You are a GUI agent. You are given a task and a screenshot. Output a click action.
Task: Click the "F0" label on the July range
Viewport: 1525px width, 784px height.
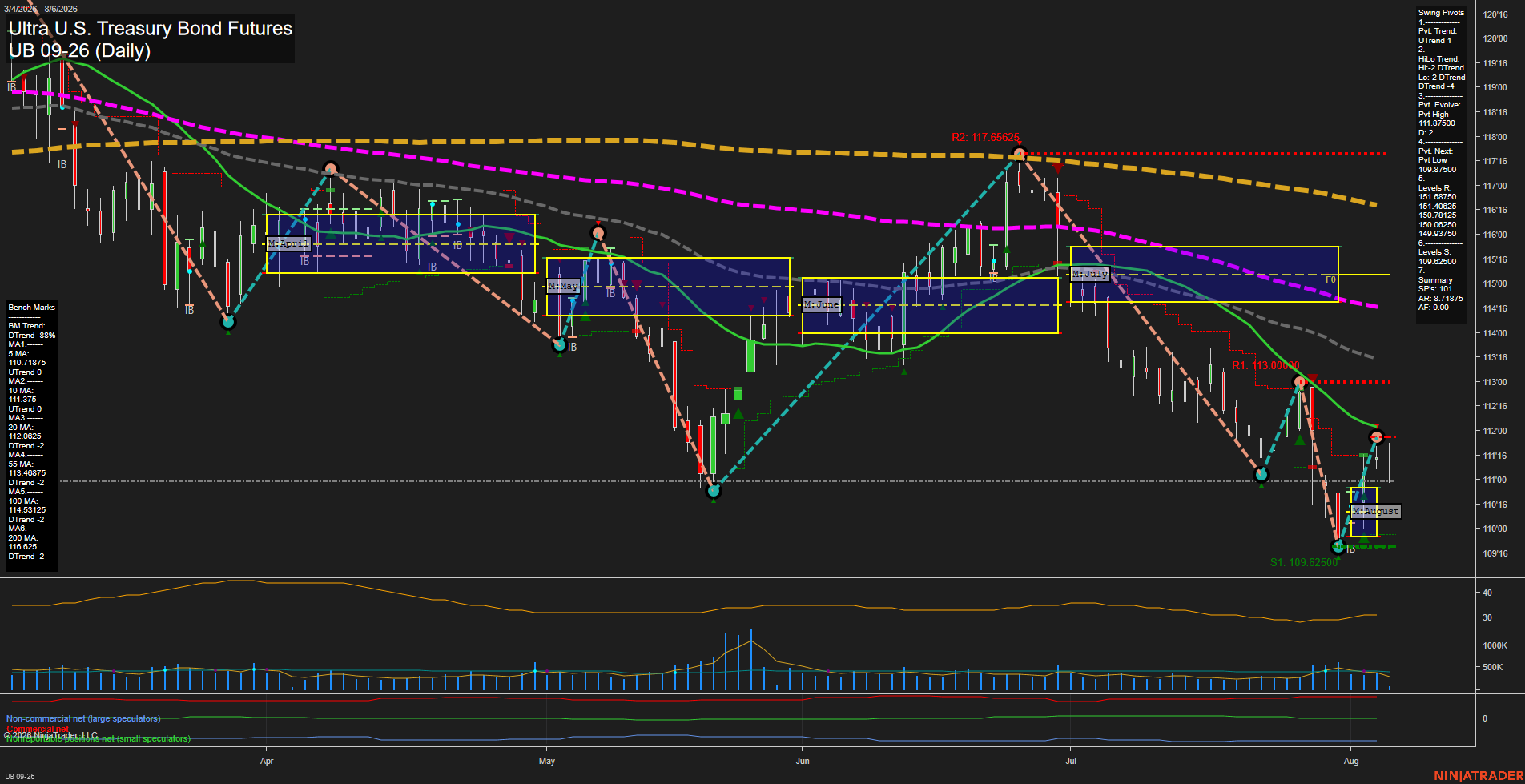coord(1330,279)
